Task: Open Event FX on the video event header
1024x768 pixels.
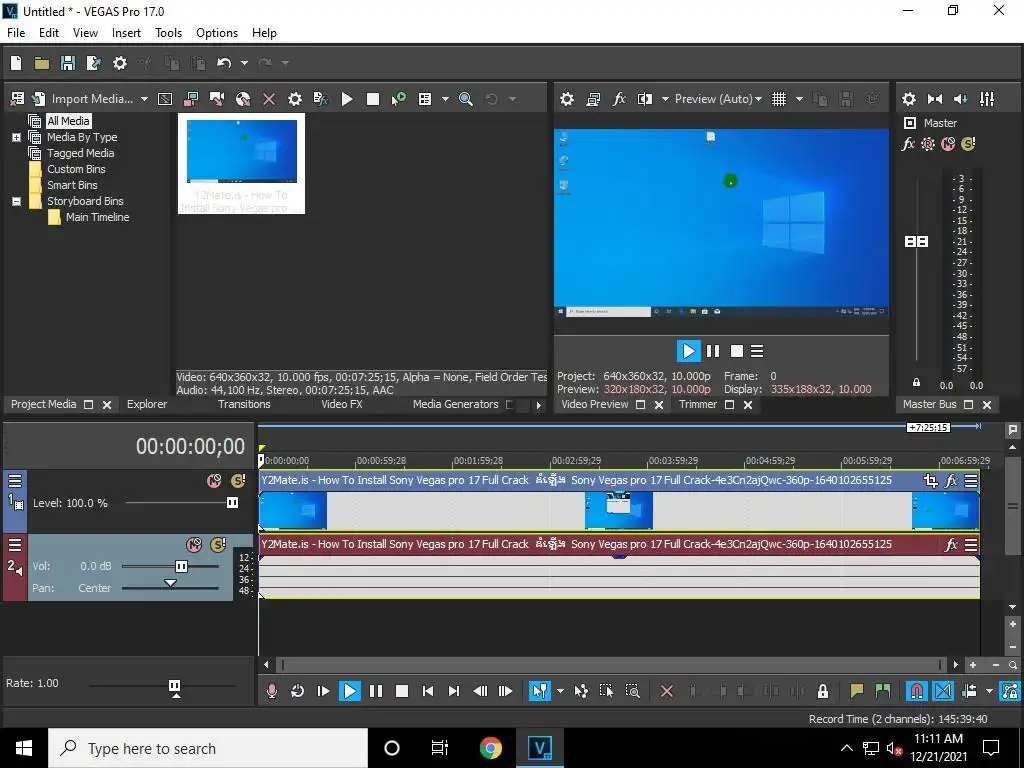Action: [951, 481]
